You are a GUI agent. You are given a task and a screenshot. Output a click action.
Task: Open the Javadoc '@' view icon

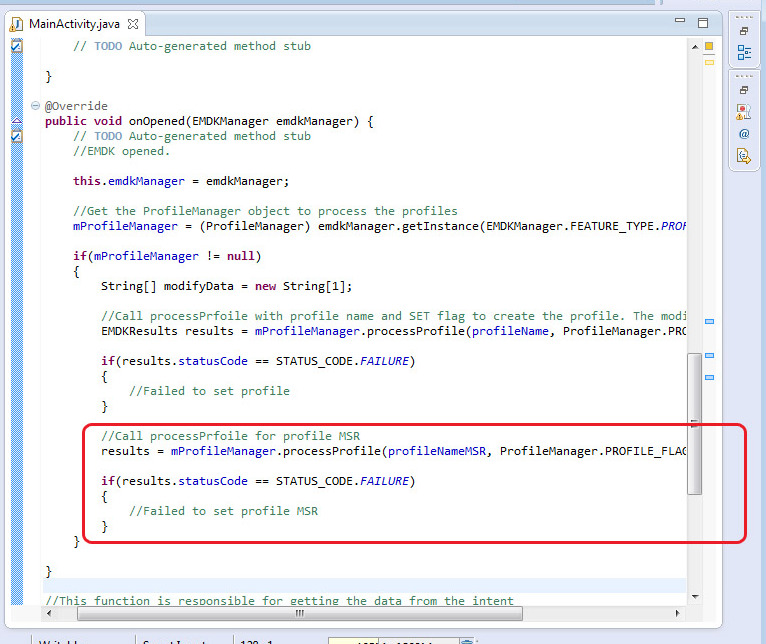click(x=744, y=133)
